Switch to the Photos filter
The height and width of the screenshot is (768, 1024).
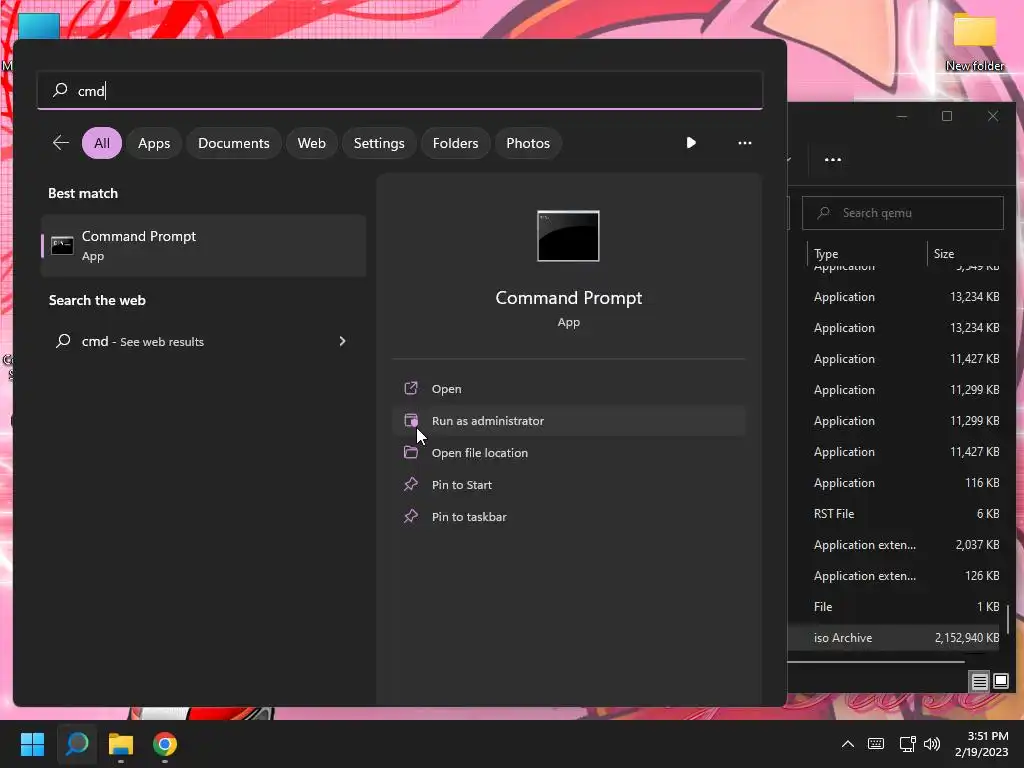528,143
